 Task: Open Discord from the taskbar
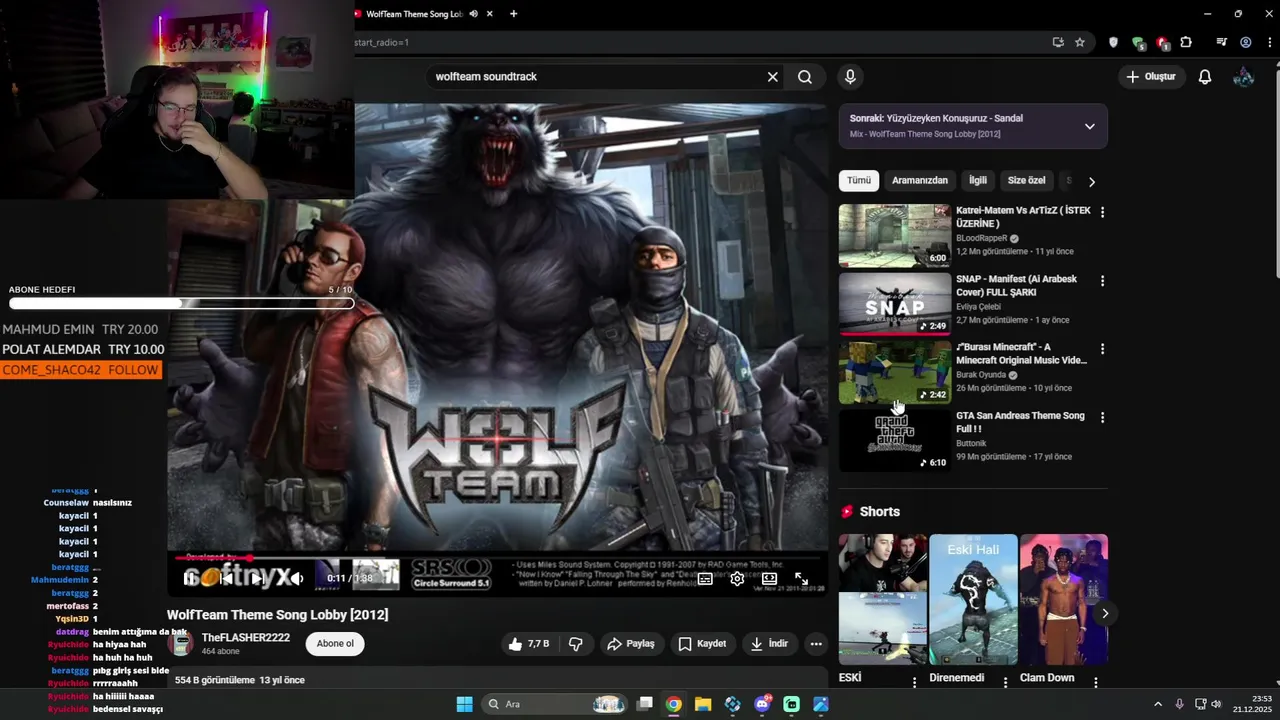click(762, 704)
